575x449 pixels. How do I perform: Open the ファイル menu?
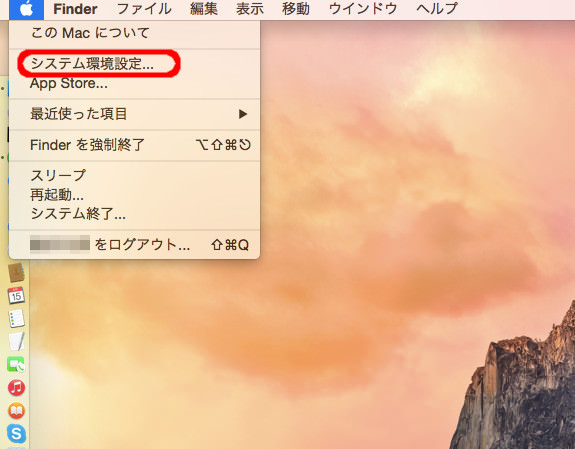(x=144, y=9)
